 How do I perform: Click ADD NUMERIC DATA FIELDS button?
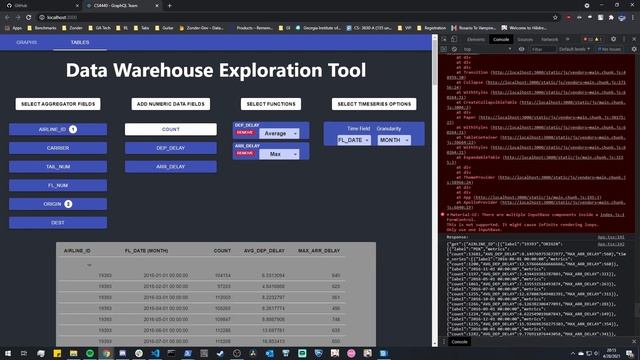coord(171,104)
